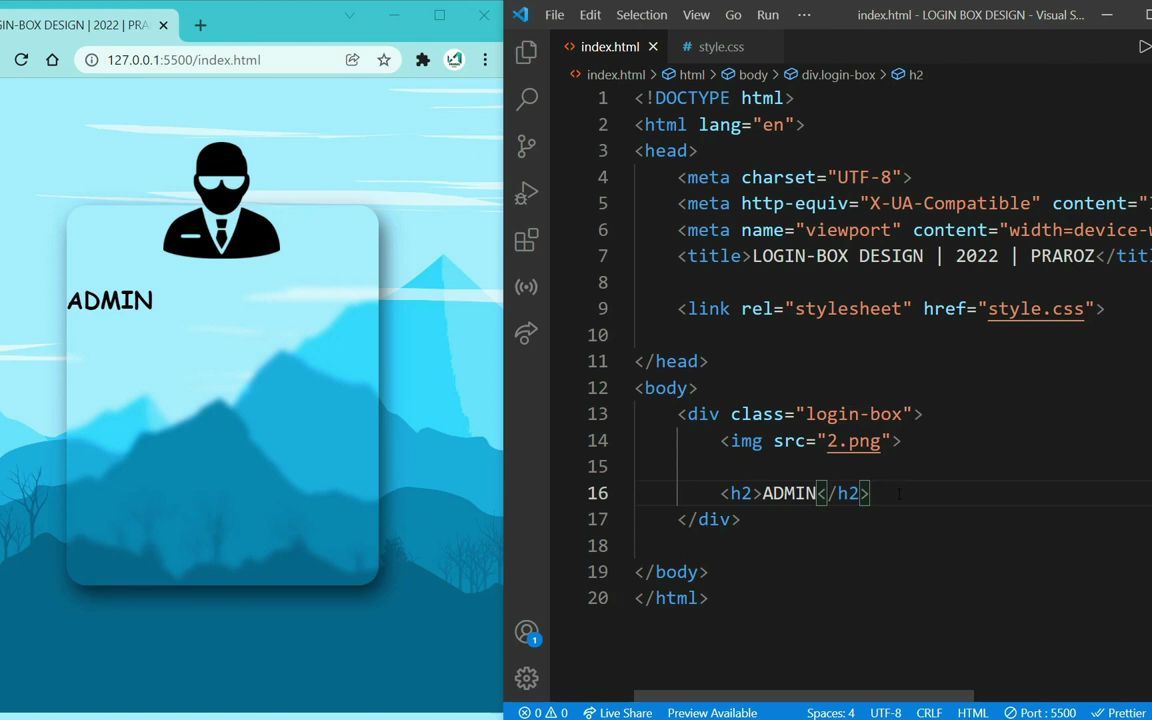Open the Extensions view
Screen dimensions: 1152x720
pyautogui.click(x=526, y=240)
